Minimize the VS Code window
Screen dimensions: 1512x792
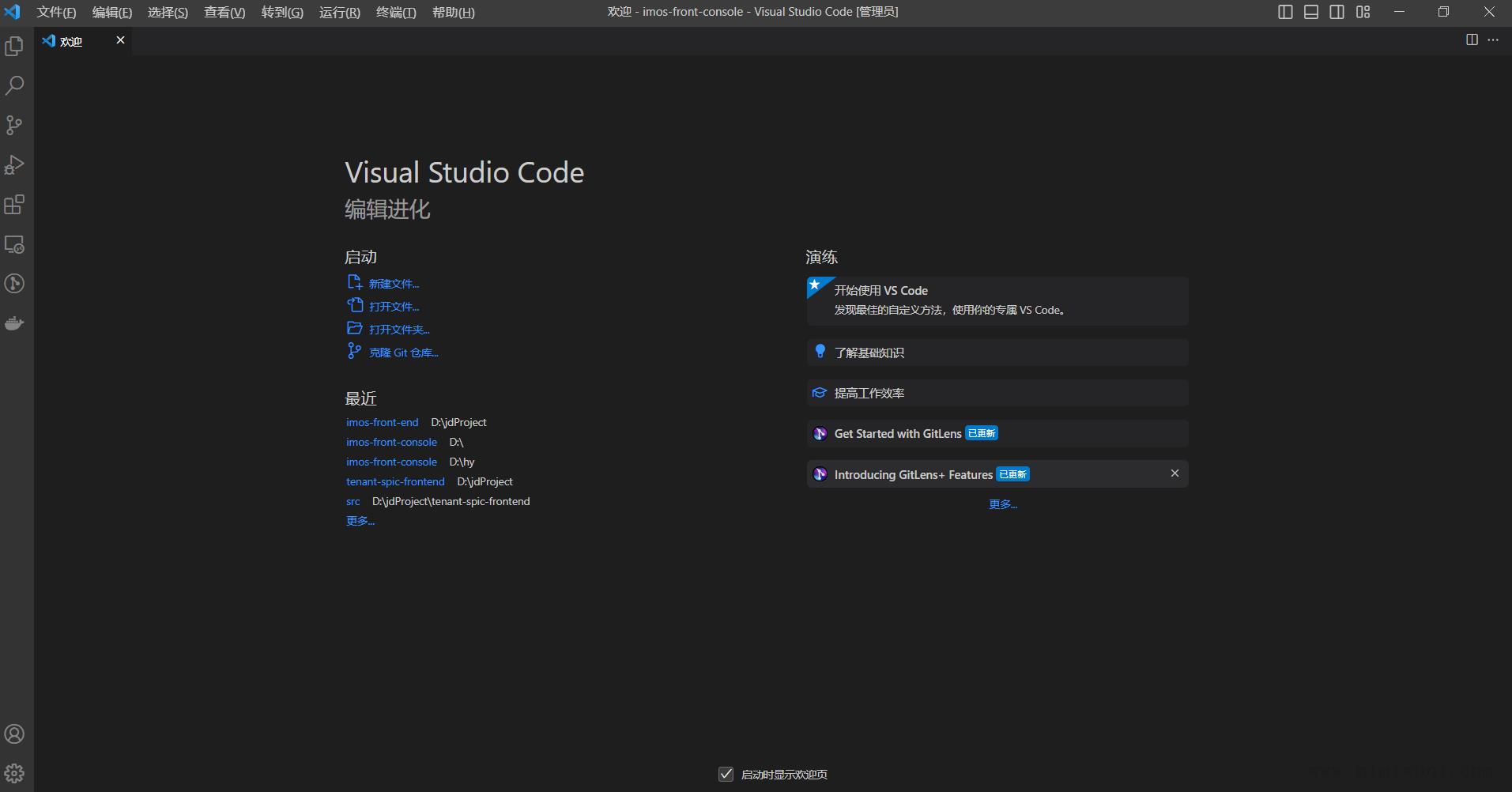[1399, 12]
